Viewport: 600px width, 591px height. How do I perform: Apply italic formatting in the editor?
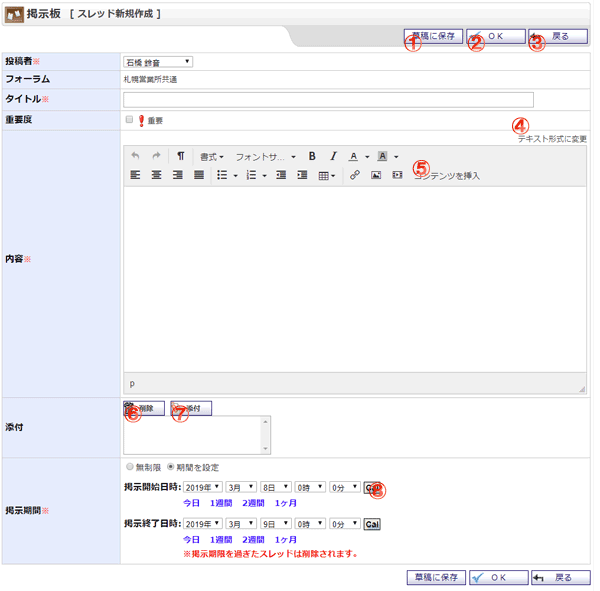pyautogui.click(x=333, y=157)
